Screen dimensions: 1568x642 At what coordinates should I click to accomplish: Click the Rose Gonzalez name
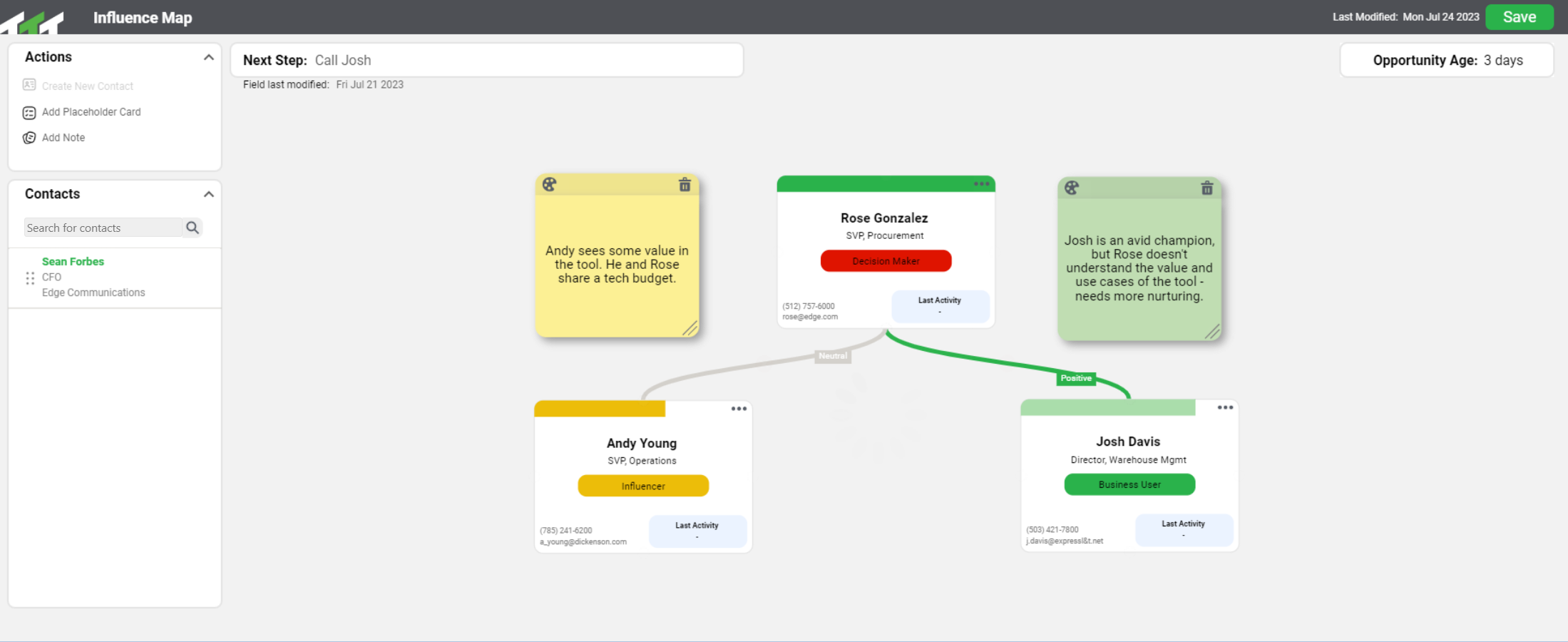(884, 218)
